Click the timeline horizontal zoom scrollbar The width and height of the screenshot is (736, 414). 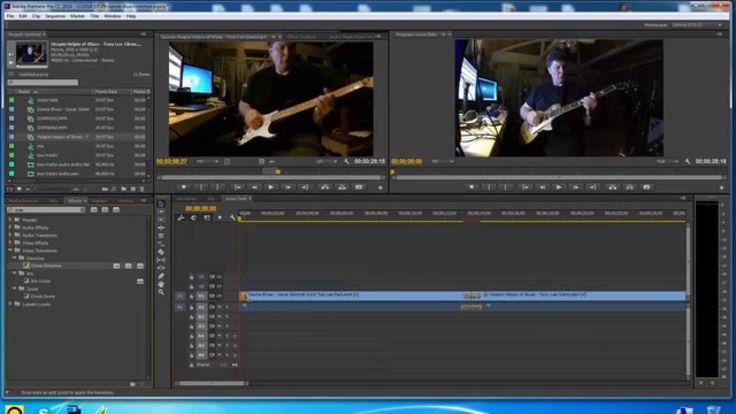tap(212, 383)
